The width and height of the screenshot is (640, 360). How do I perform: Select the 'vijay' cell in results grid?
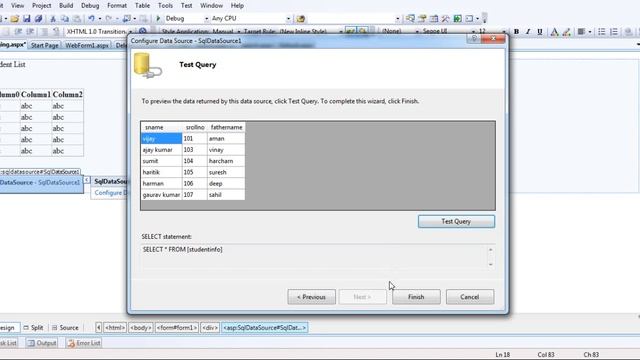click(x=161, y=139)
